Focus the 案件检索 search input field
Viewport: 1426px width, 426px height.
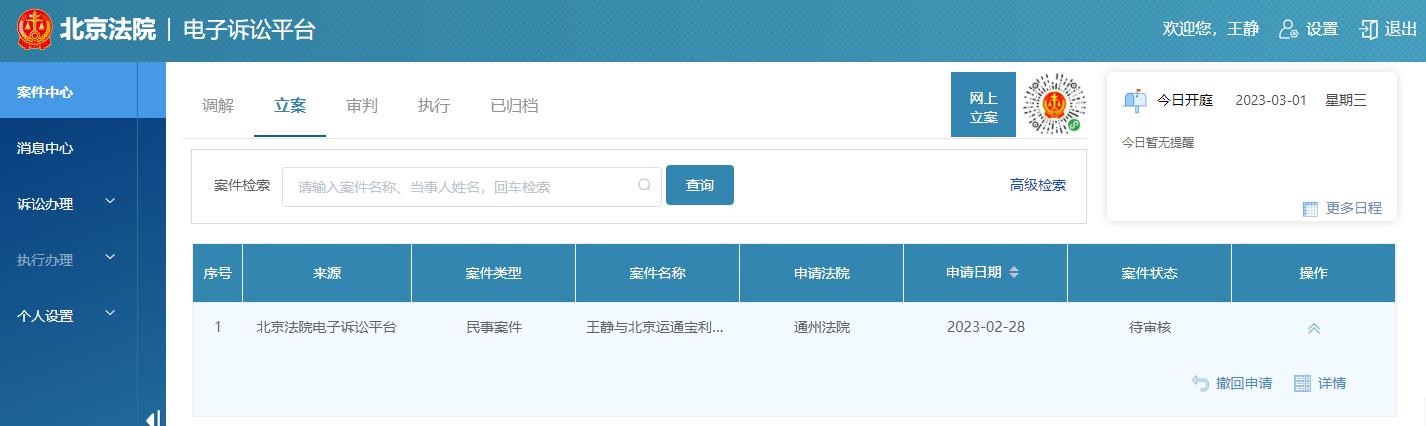472,186
